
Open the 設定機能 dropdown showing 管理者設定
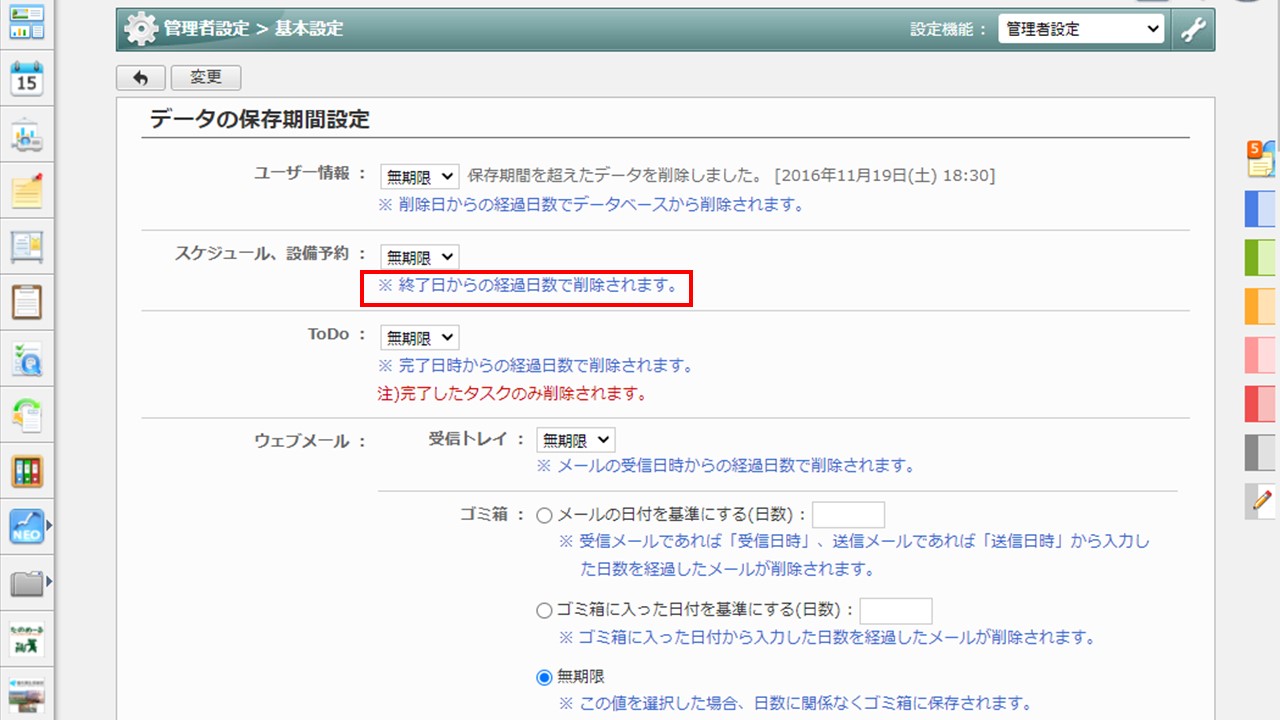(1081, 29)
